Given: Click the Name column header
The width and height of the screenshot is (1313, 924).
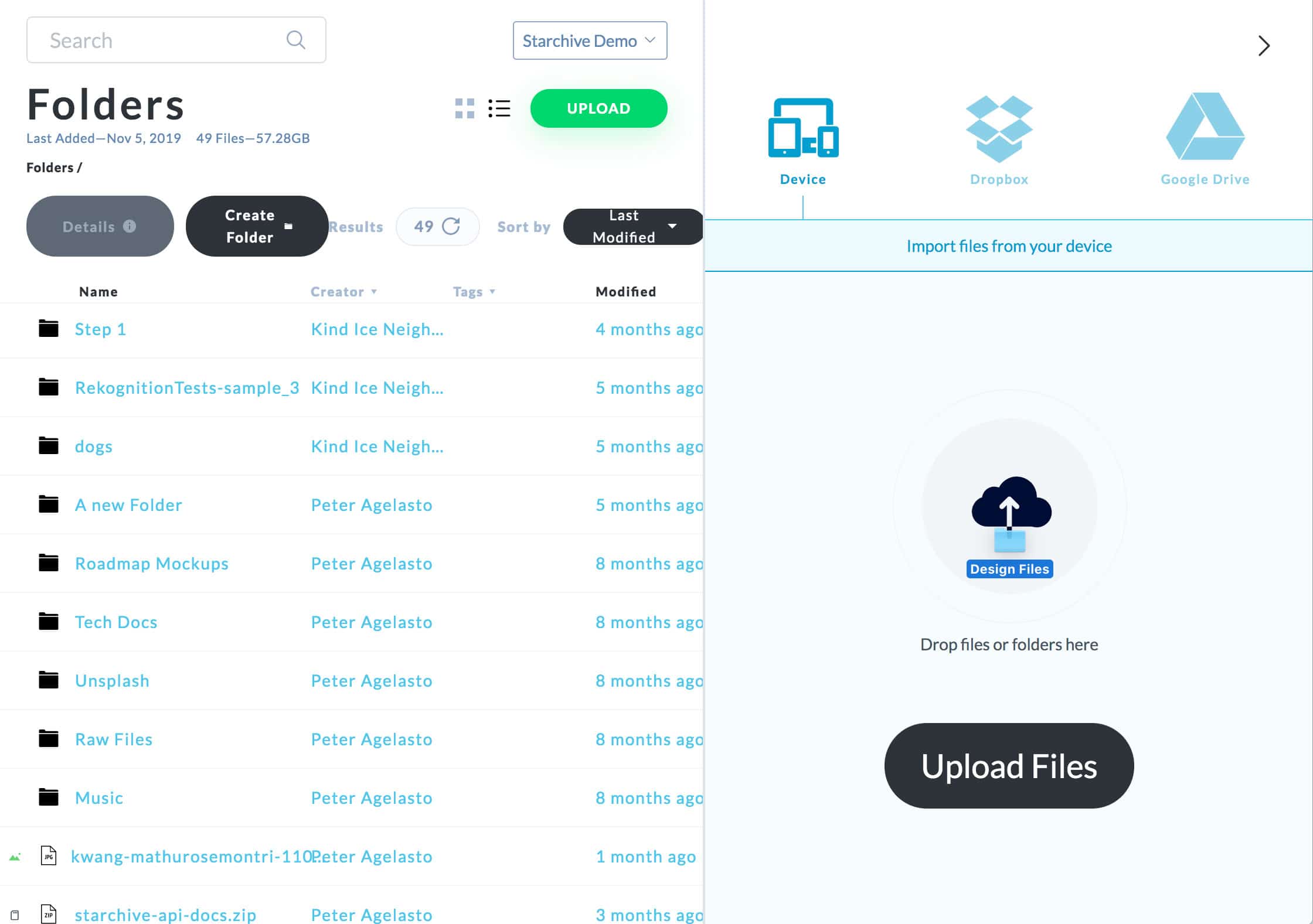Looking at the screenshot, I should 98,292.
